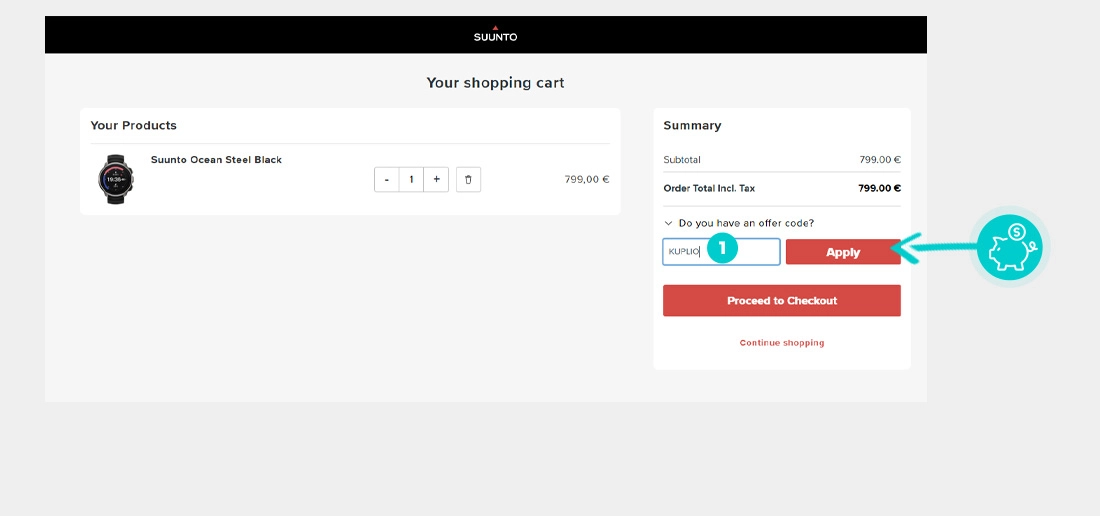Screen dimensions: 1100x516
Task: Click the Order Total Incl. Tax row
Action: (x=781, y=188)
